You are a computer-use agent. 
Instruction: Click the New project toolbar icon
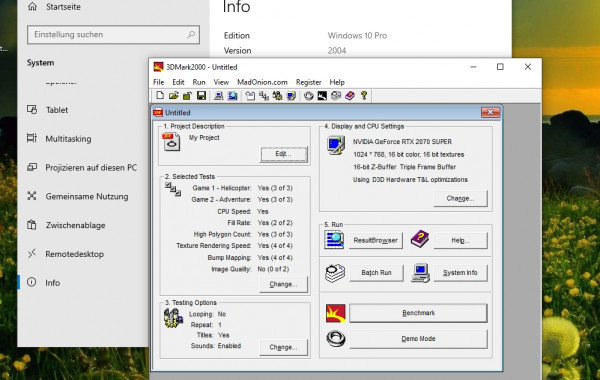(160, 95)
